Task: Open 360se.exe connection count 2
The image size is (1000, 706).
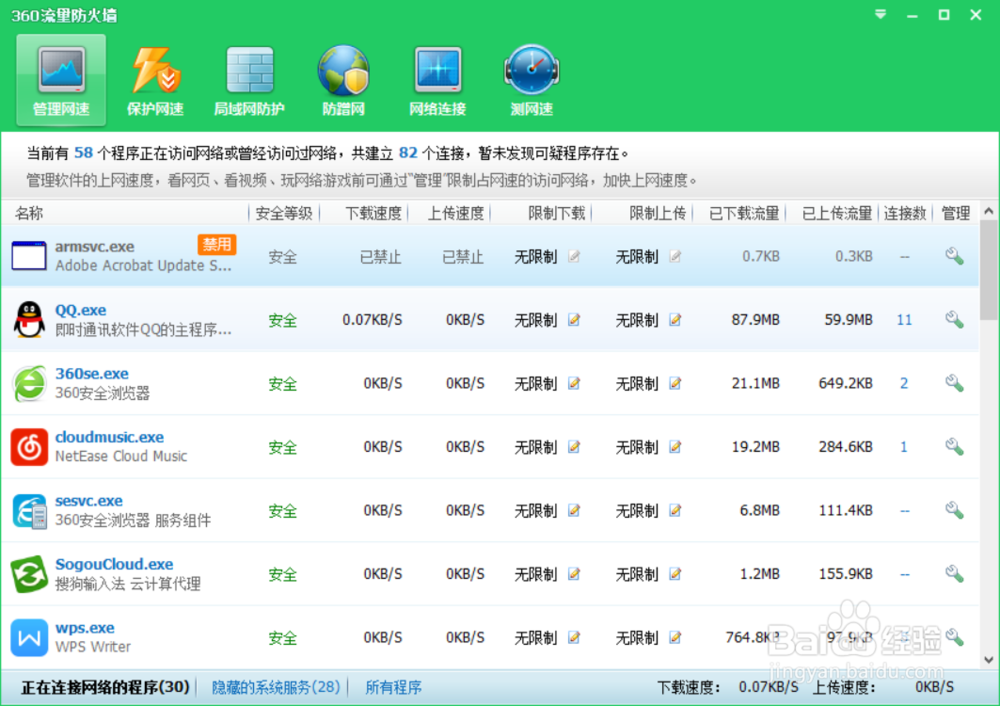Action: click(904, 383)
